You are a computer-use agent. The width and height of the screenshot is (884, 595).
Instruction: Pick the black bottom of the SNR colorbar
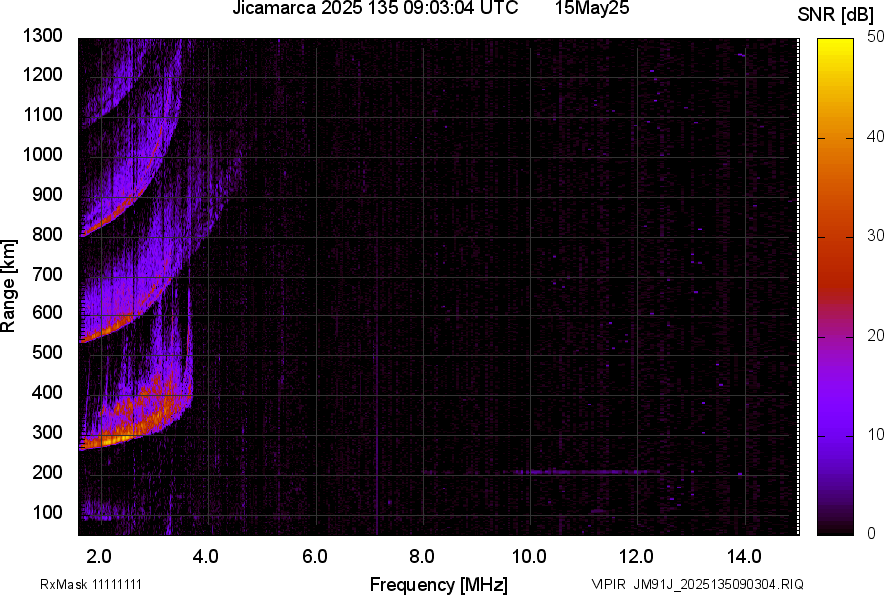pyautogui.click(x=835, y=530)
